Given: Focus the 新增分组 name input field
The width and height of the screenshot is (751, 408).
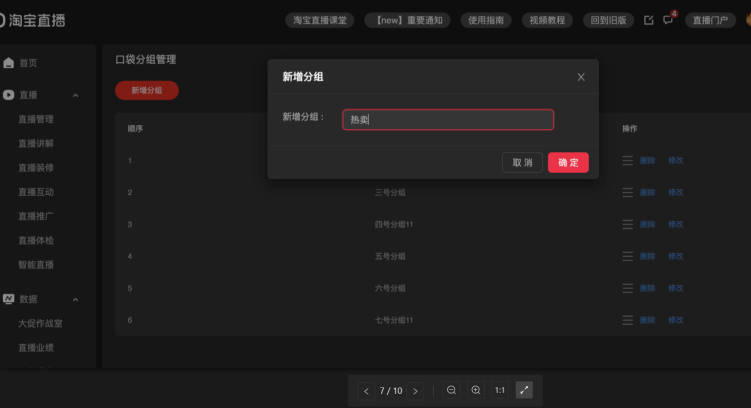Looking at the screenshot, I should 448,120.
